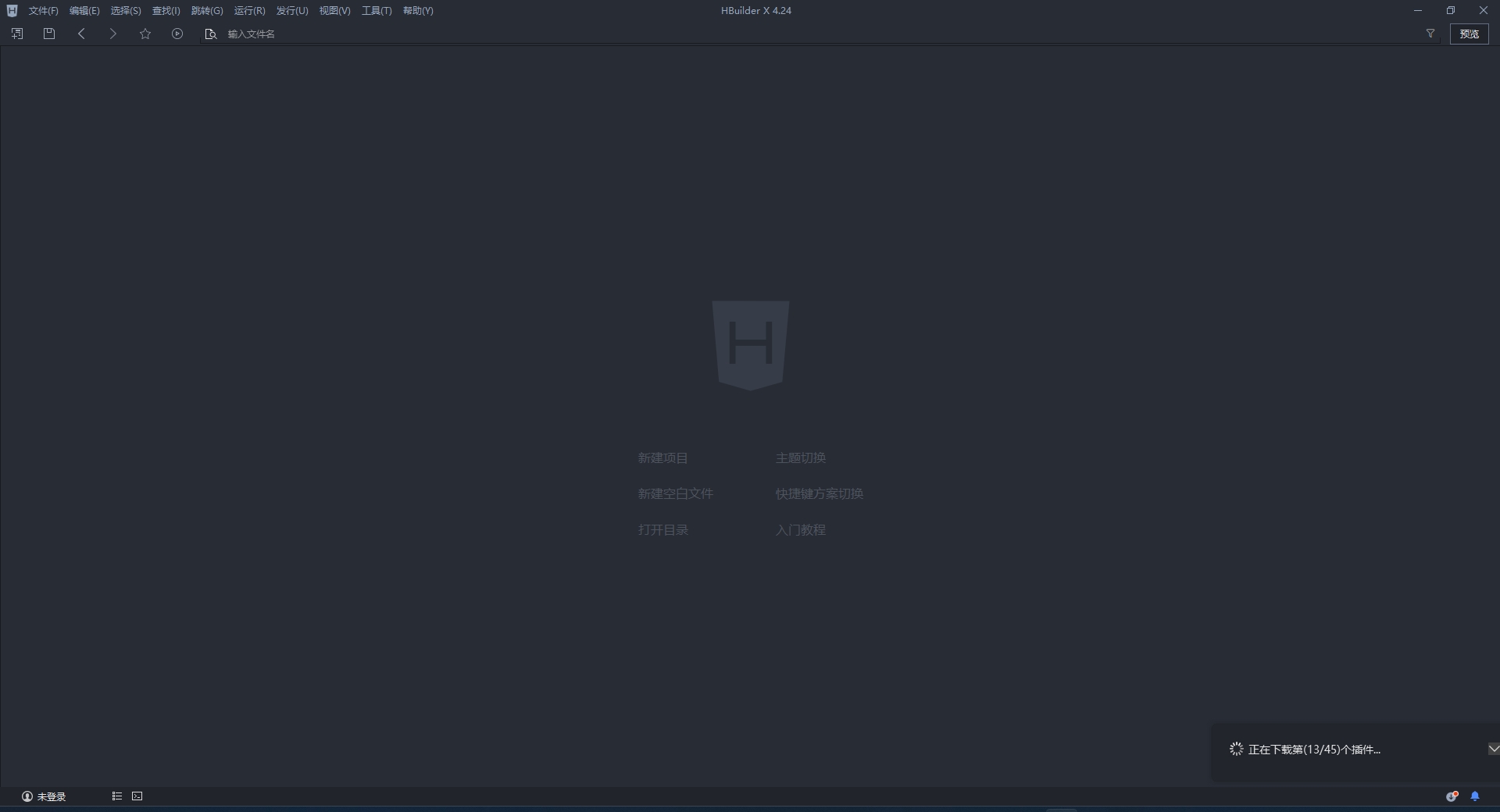Focus the 输入文件名 search field
This screenshot has width=1500, height=812.
coord(820,34)
